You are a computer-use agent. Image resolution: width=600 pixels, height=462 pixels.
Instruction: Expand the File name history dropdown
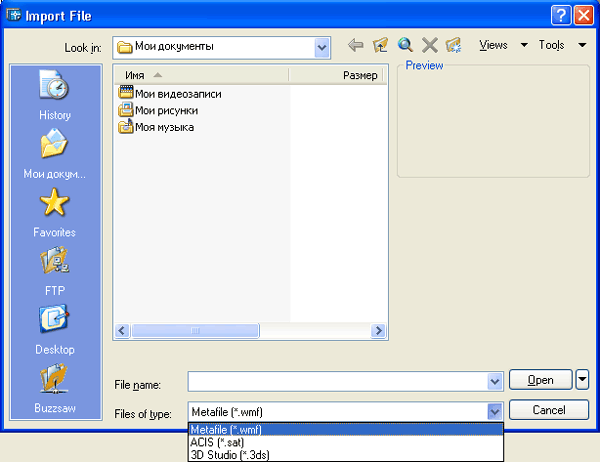(494, 381)
